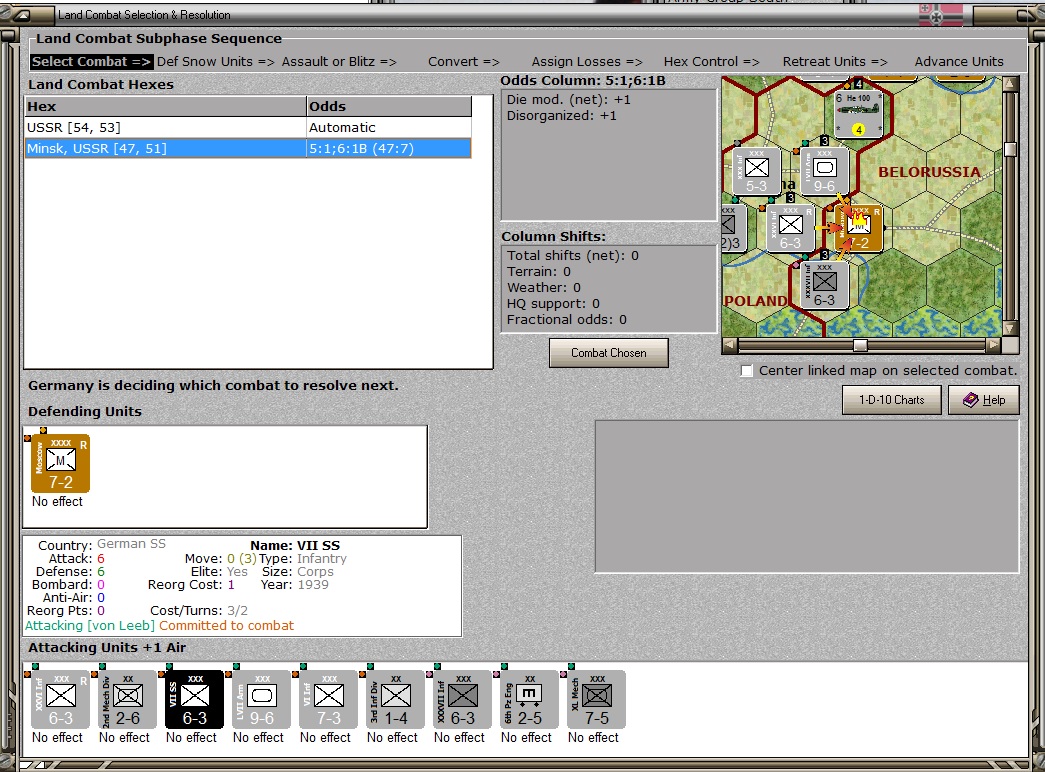Open the Help button

pos(984,400)
